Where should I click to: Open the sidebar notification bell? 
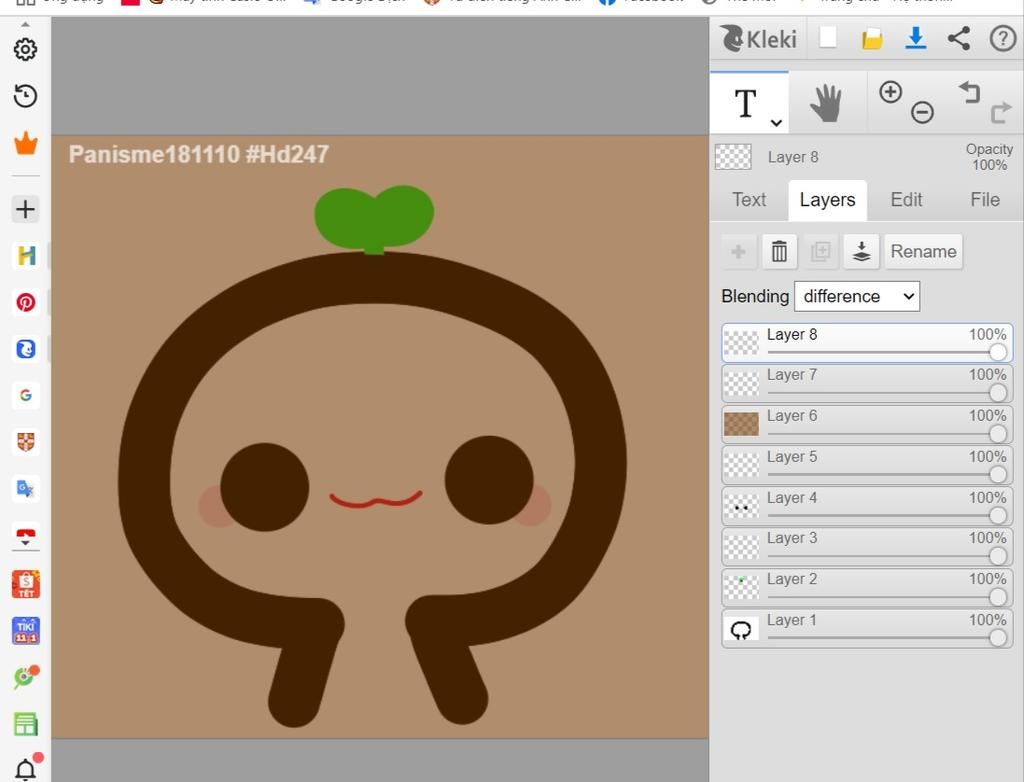27,768
